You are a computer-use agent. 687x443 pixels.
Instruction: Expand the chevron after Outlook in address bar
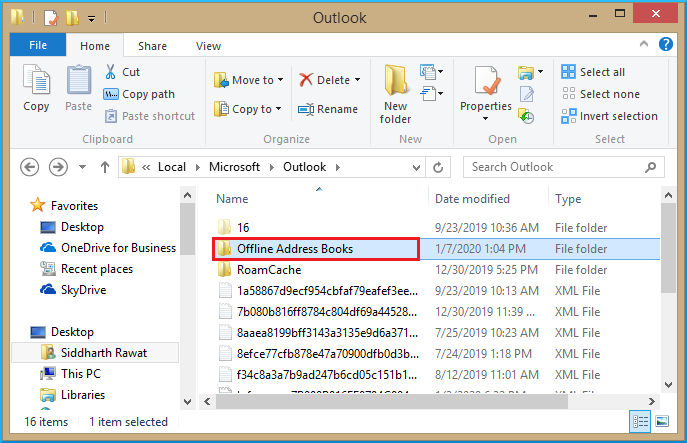coord(337,167)
